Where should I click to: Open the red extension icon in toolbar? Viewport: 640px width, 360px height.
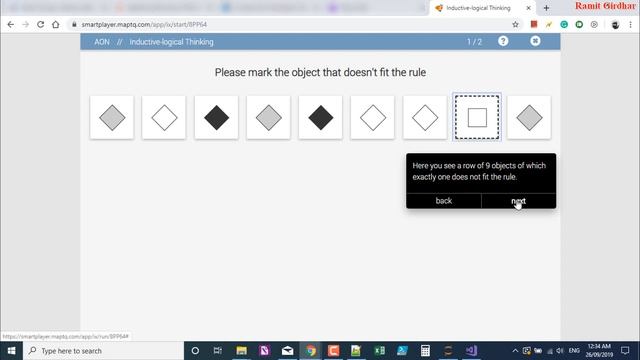pos(534,24)
